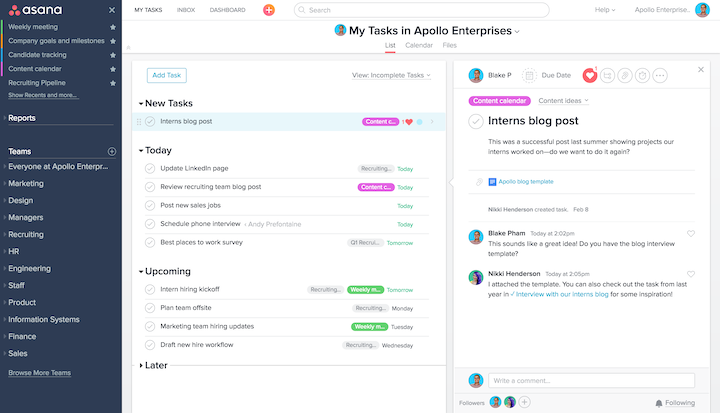Click the orange plus quick-add button
Screen dimensions: 720x413
tap(268, 10)
